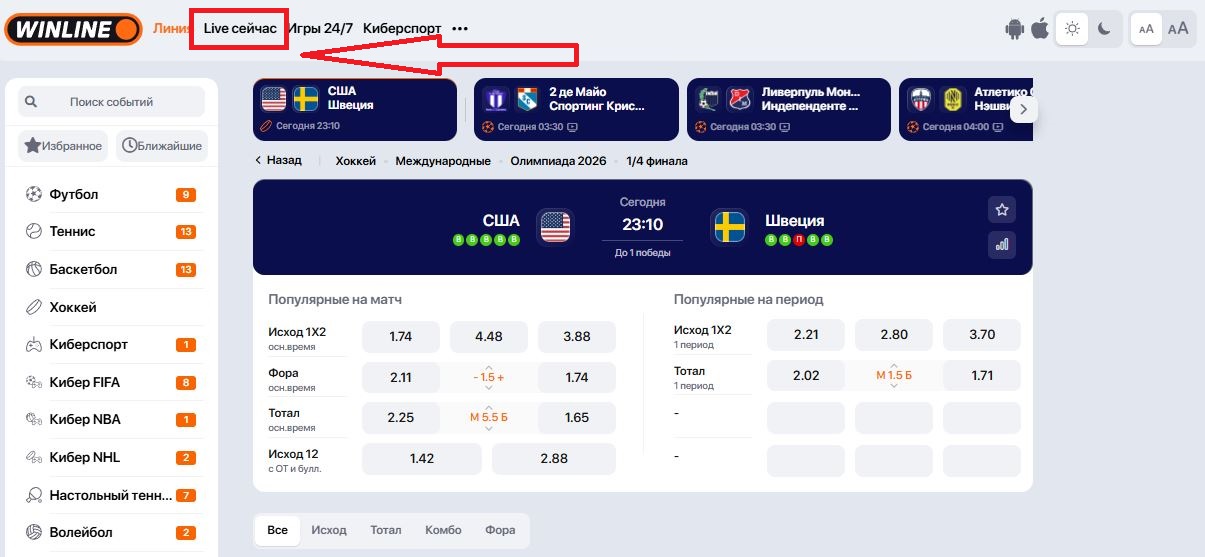Click the Поиск событий search field

pyautogui.click(x=111, y=102)
